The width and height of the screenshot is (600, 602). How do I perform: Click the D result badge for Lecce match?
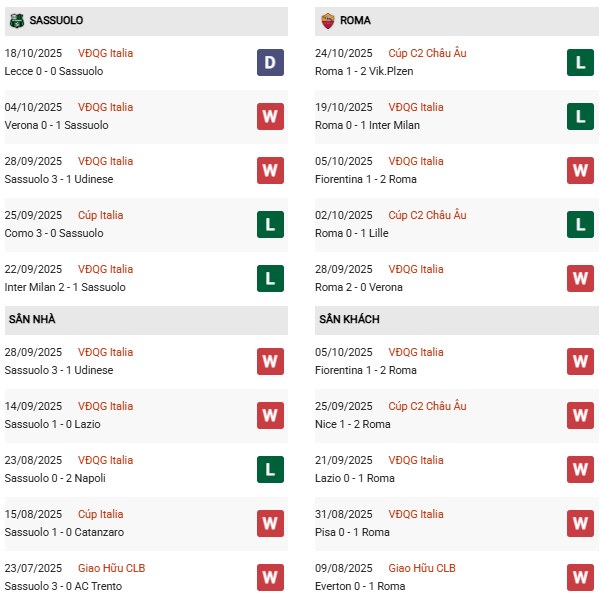[270, 63]
